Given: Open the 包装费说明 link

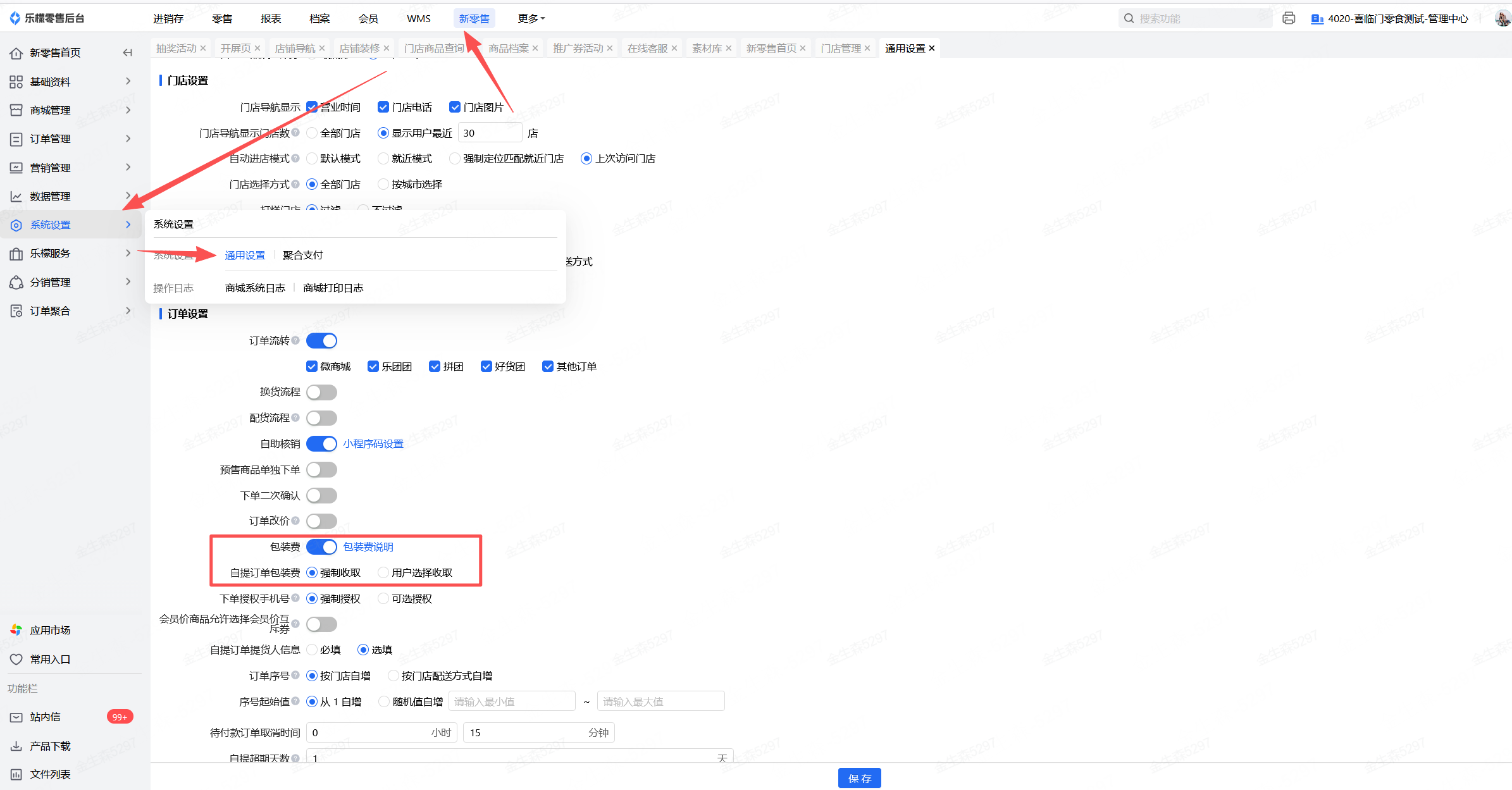Looking at the screenshot, I should (368, 546).
